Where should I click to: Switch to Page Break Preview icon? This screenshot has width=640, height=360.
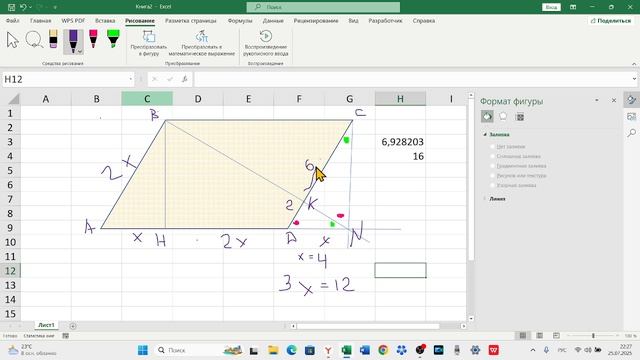(556, 336)
